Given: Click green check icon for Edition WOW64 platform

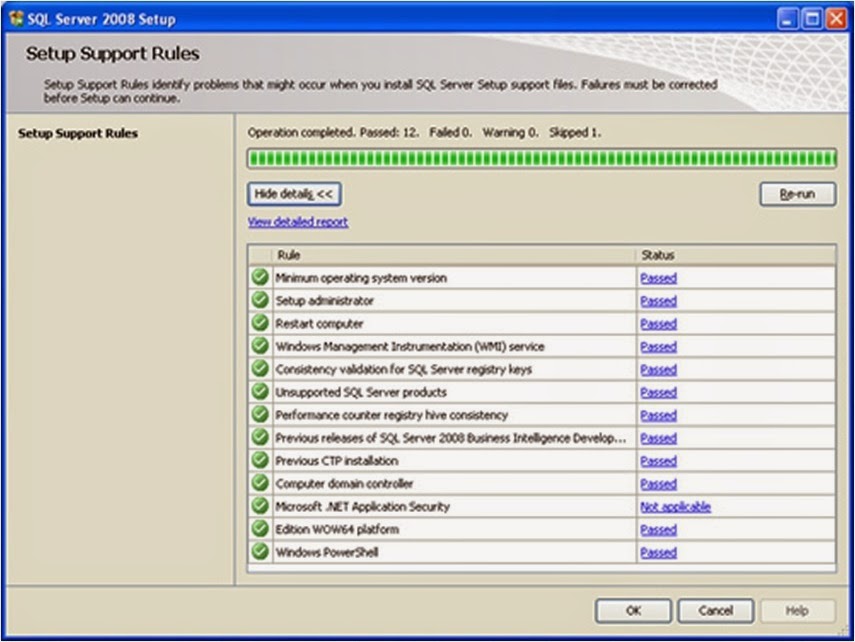Looking at the screenshot, I should 260,529.
